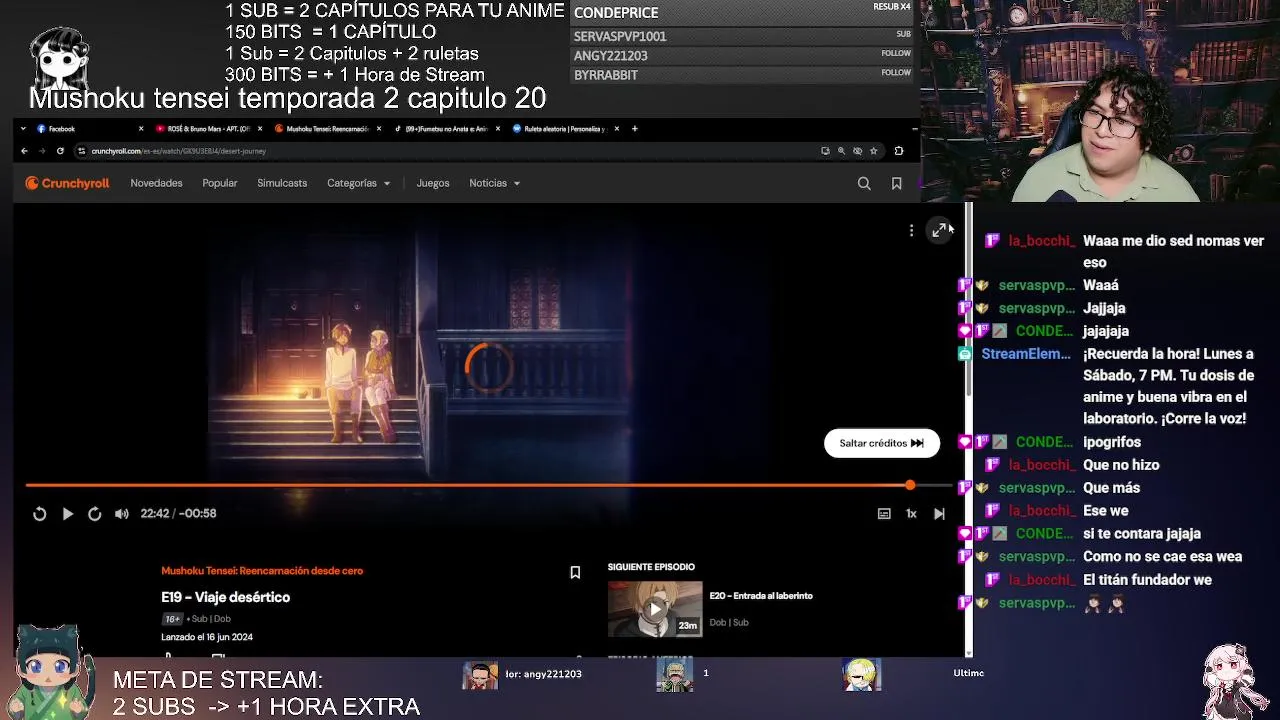Close the Mushoku Tensei browser tab

[379, 129]
